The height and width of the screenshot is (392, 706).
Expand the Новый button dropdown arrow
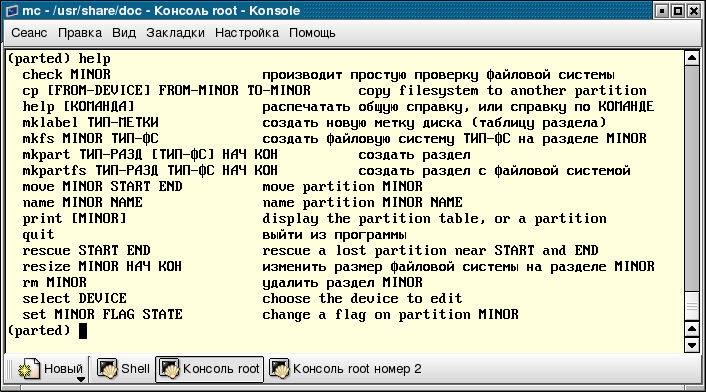pyautogui.click(x=81, y=379)
